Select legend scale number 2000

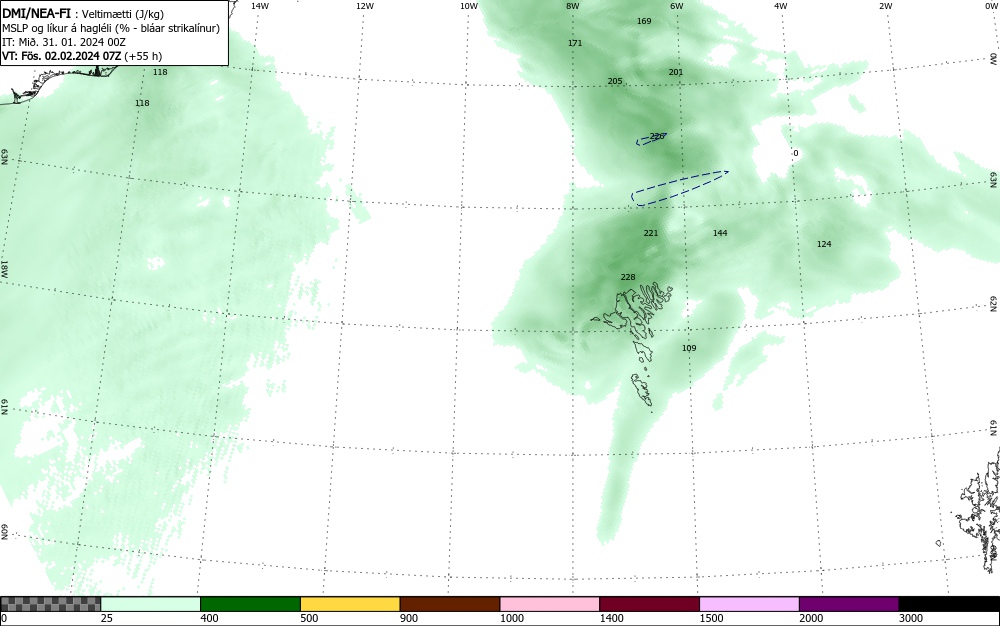811,618
